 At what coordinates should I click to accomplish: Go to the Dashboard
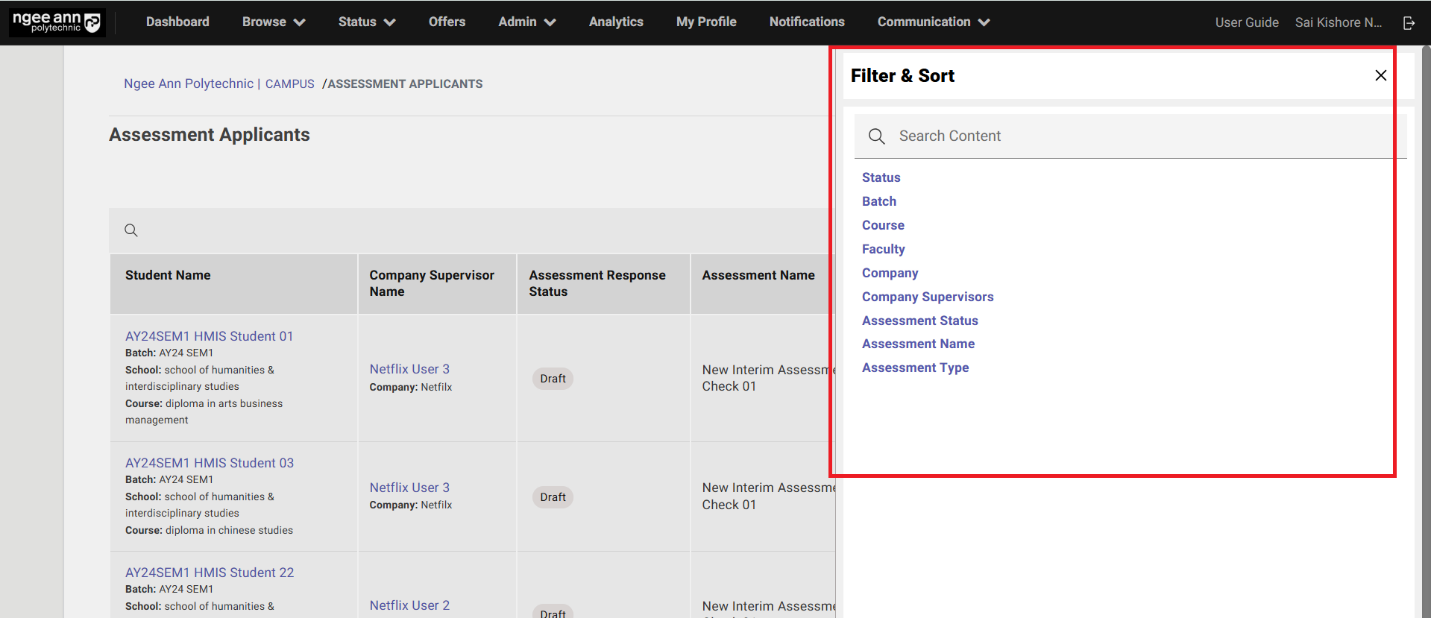pos(177,21)
